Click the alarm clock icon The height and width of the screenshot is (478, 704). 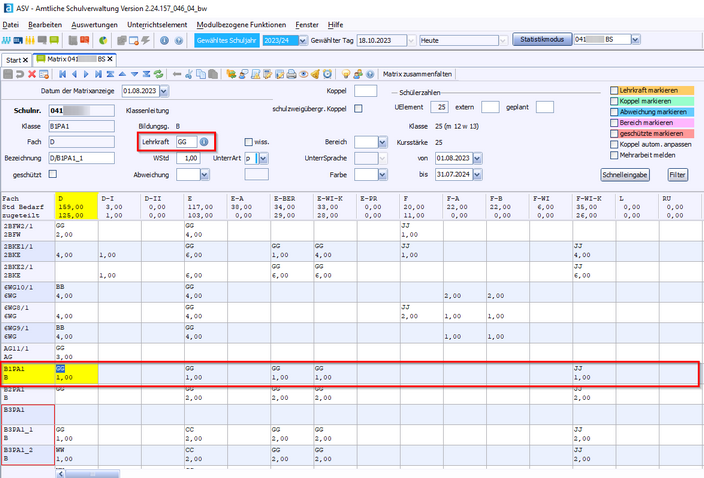click(328, 75)
